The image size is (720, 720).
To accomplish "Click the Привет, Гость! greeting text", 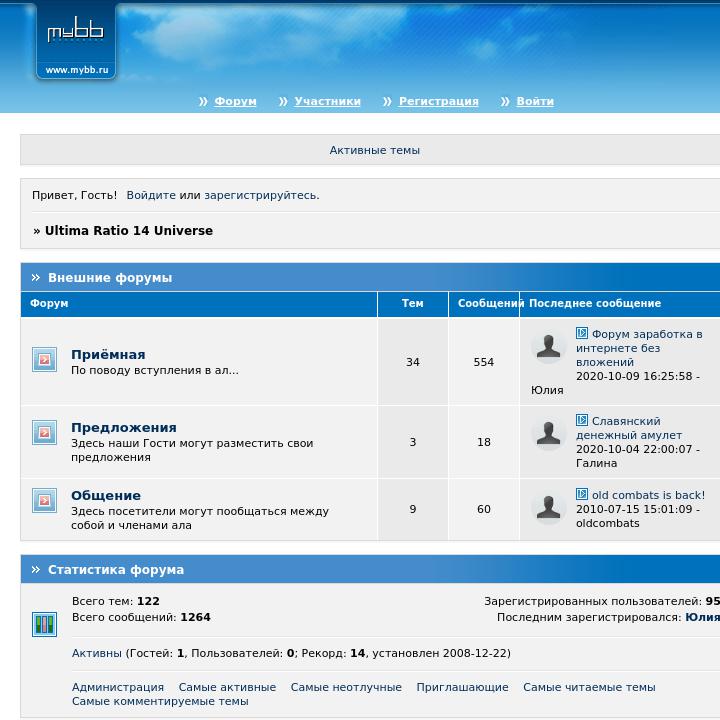I will point(74,195).
